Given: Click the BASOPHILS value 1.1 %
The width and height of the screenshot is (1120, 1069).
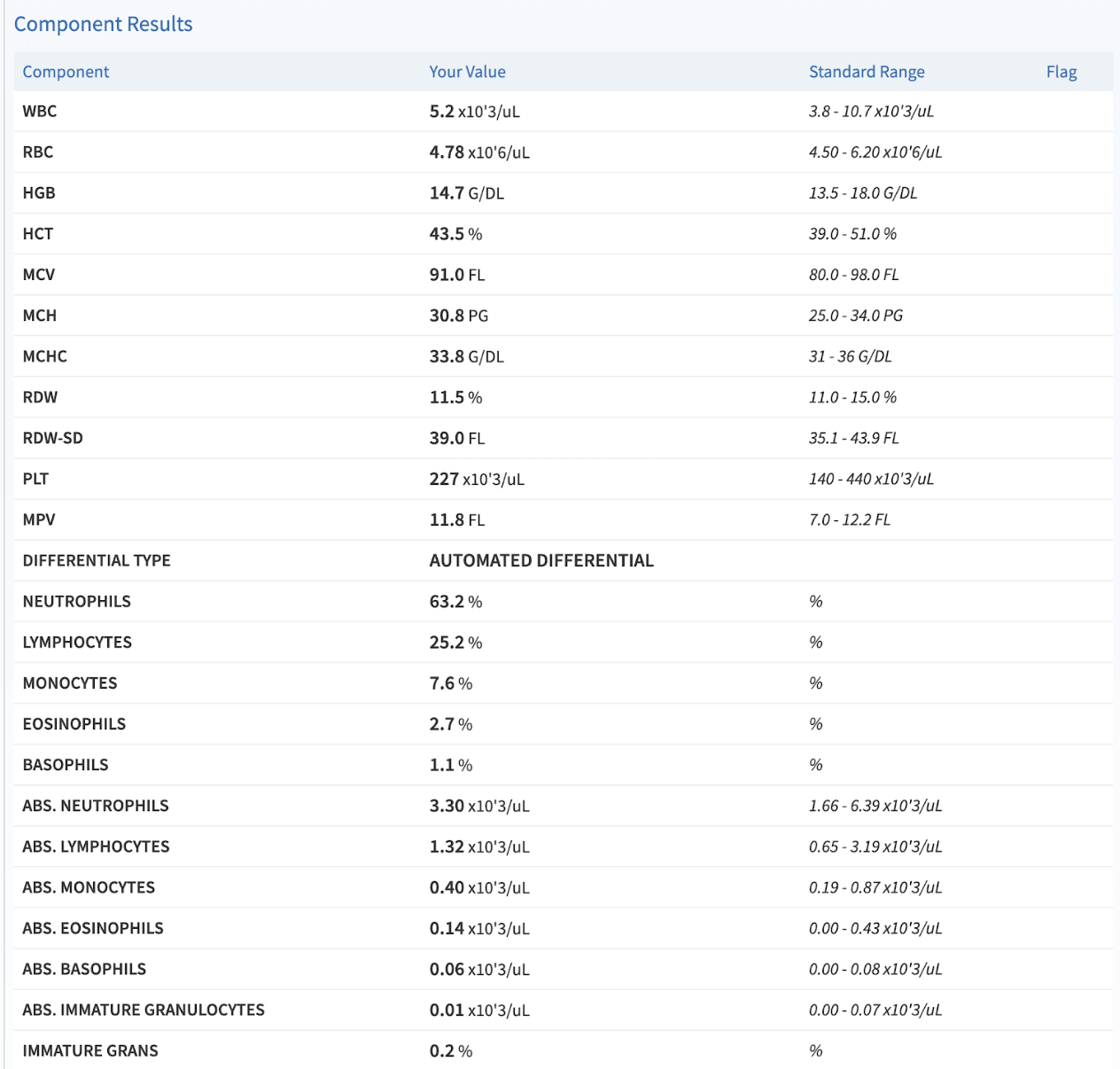Looking at the screenshot, I should (451, 764).
